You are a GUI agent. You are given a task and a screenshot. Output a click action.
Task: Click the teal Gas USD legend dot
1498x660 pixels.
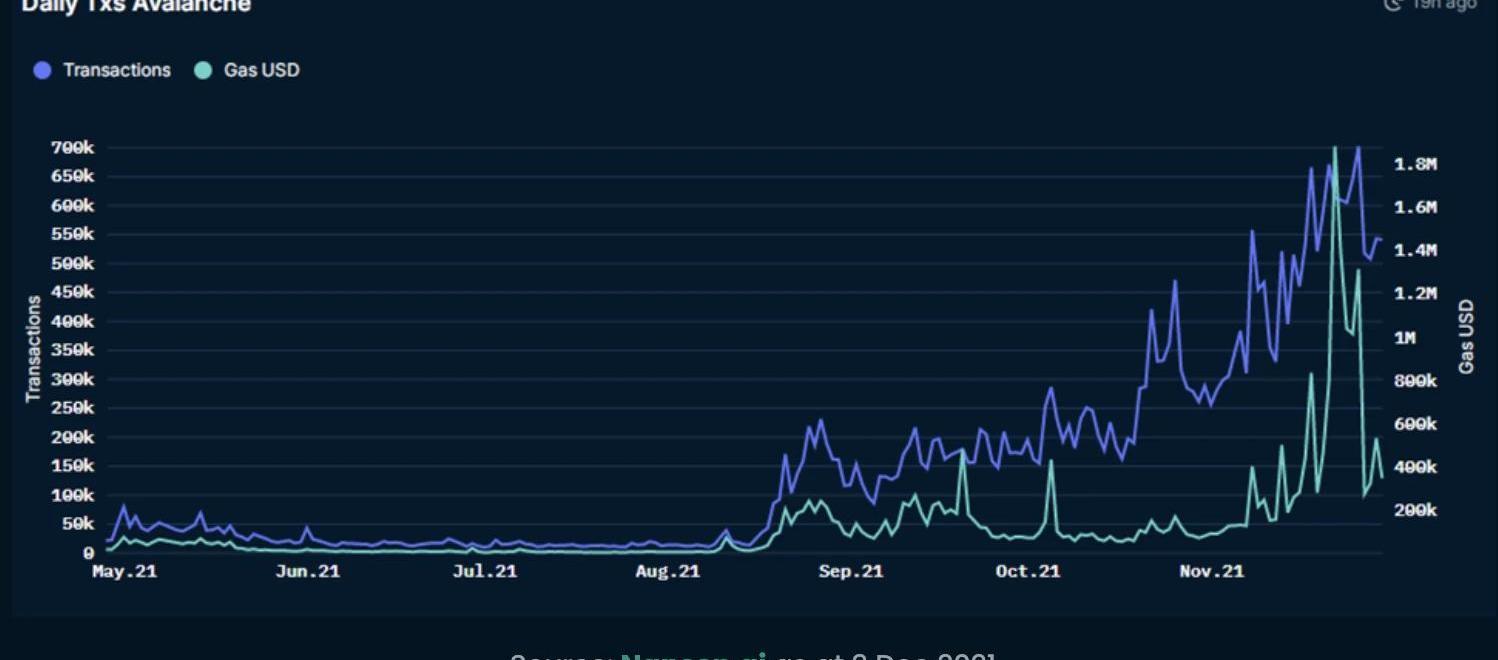tap(203, 71)
